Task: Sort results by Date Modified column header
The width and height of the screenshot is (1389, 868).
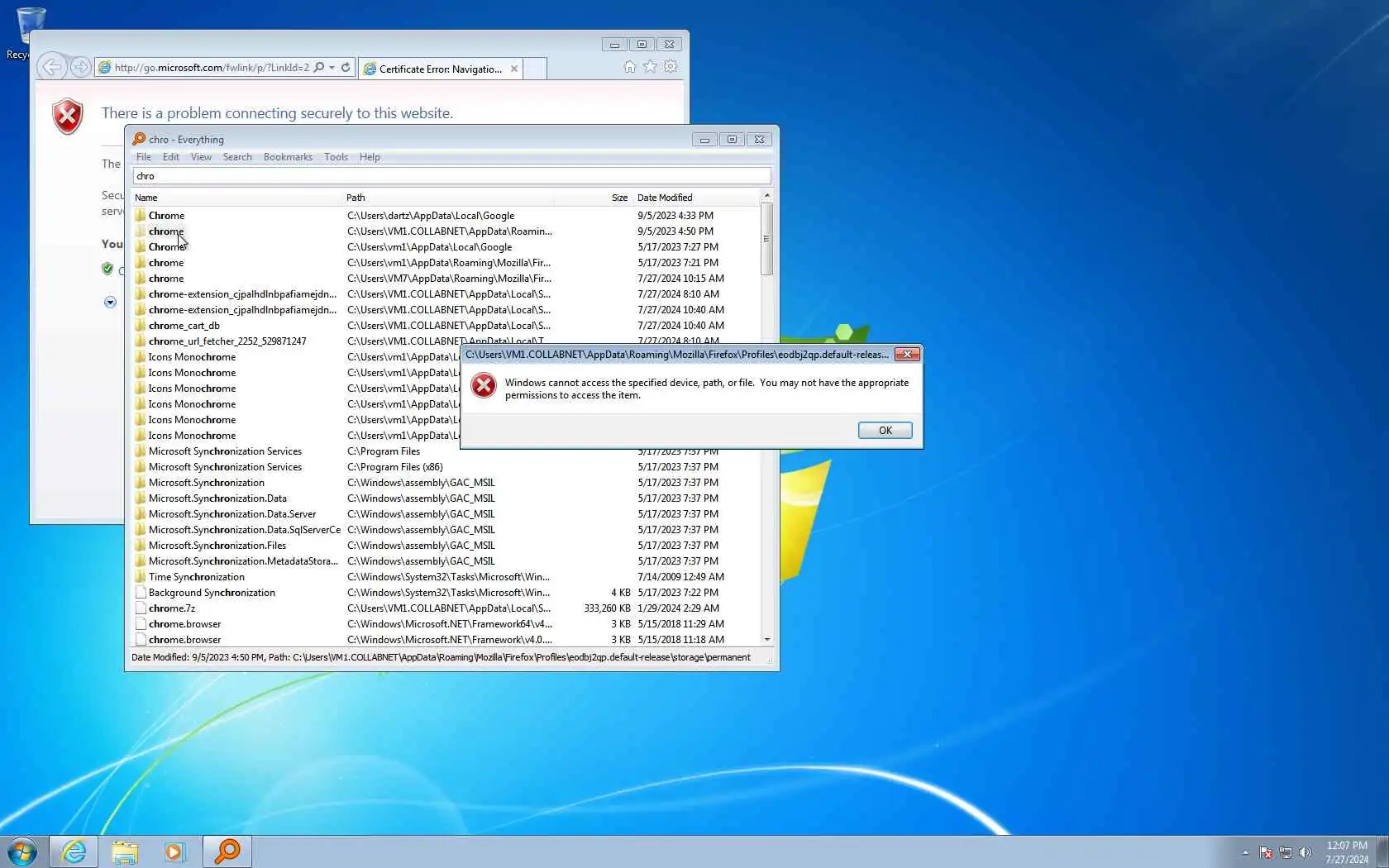Action: click(696, 198)
